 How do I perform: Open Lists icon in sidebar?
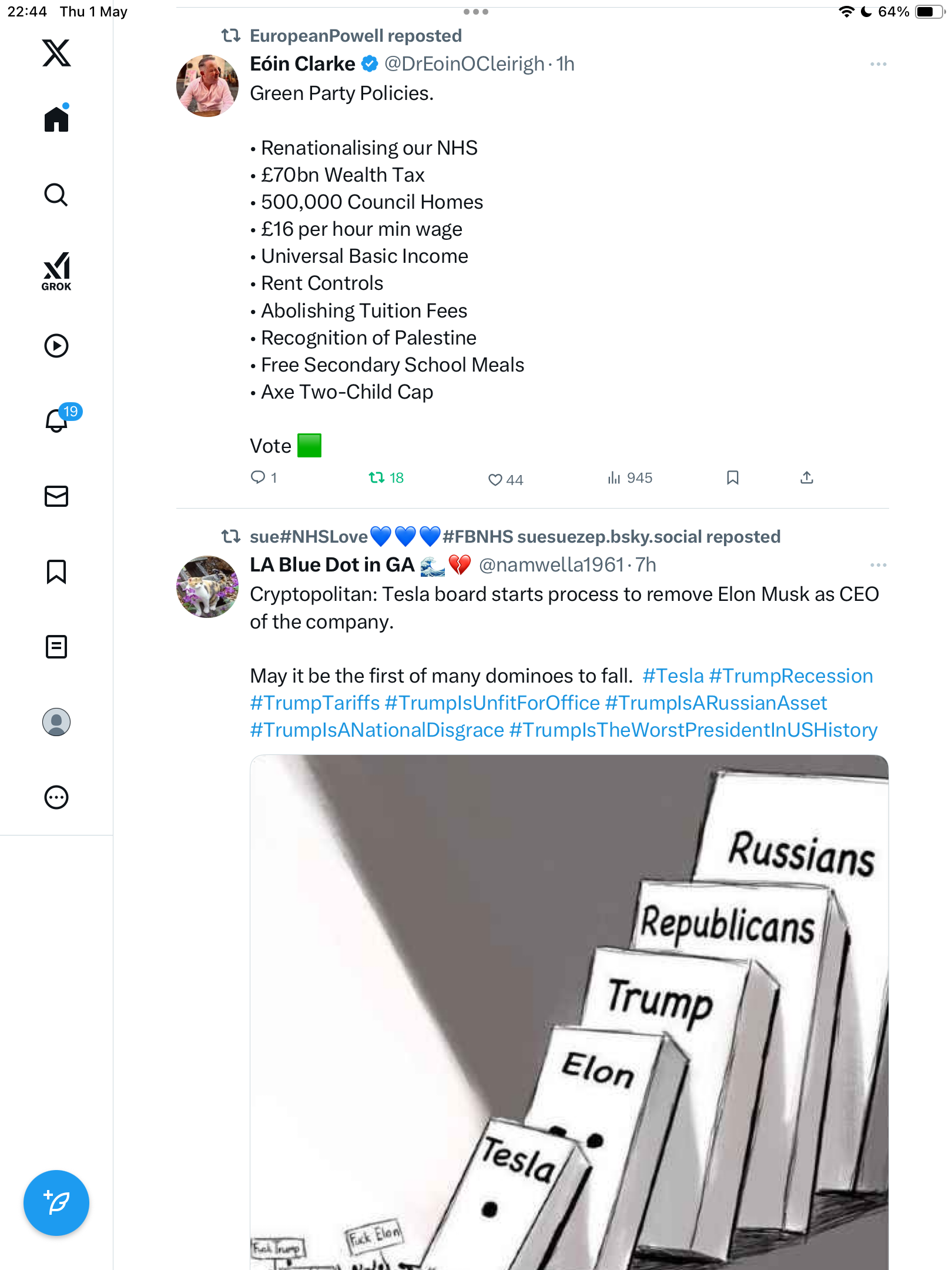tap(56, 647)
